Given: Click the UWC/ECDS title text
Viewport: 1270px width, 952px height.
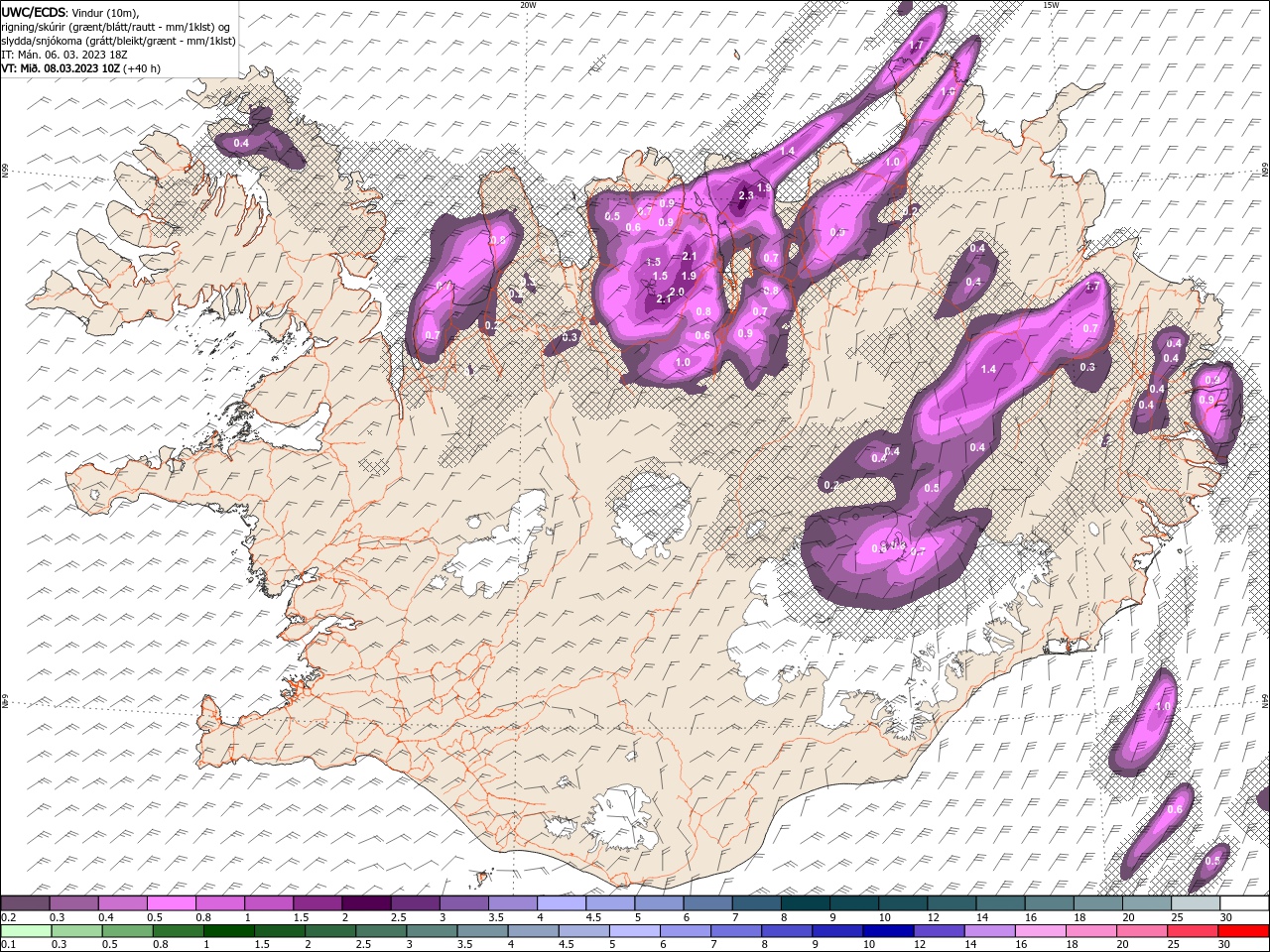Looking at the screenshot, I should (x=34, y=11).
